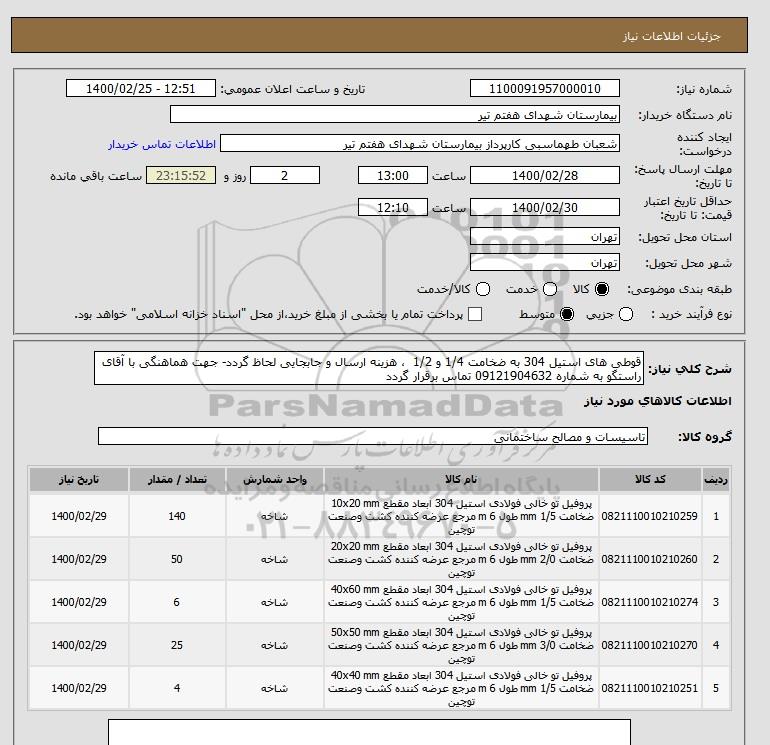
Task: Toggle the اسناد خزانه اسلامی payment checkbox
Action: (x=475, y=314)
